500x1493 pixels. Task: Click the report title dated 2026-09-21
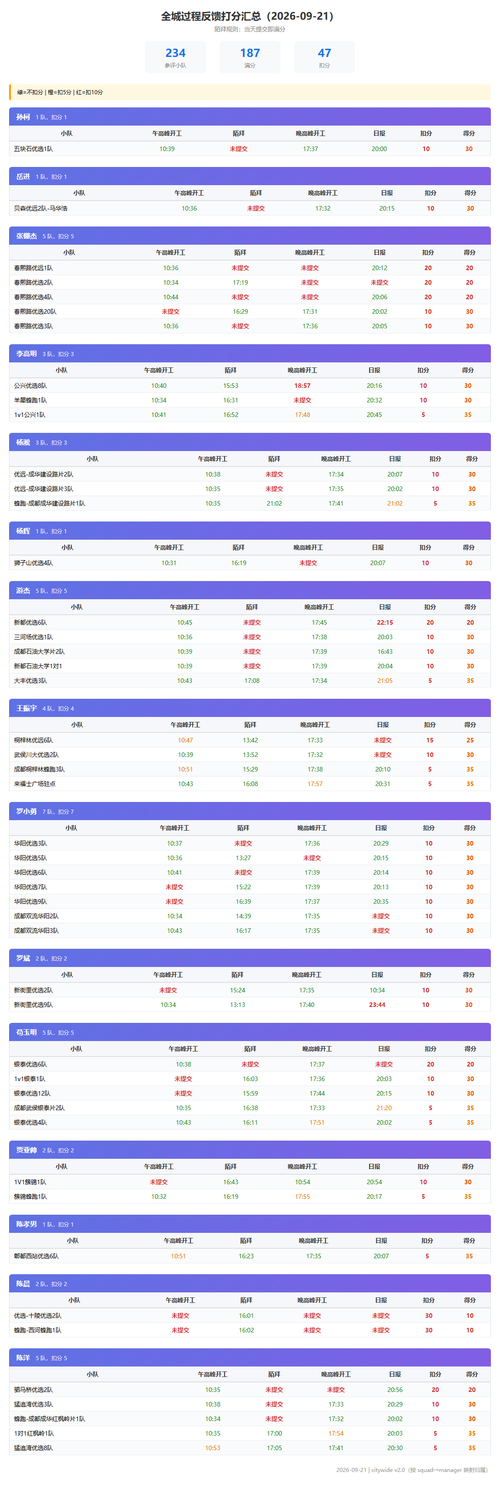pyautogui.click(x=249, y=16)
